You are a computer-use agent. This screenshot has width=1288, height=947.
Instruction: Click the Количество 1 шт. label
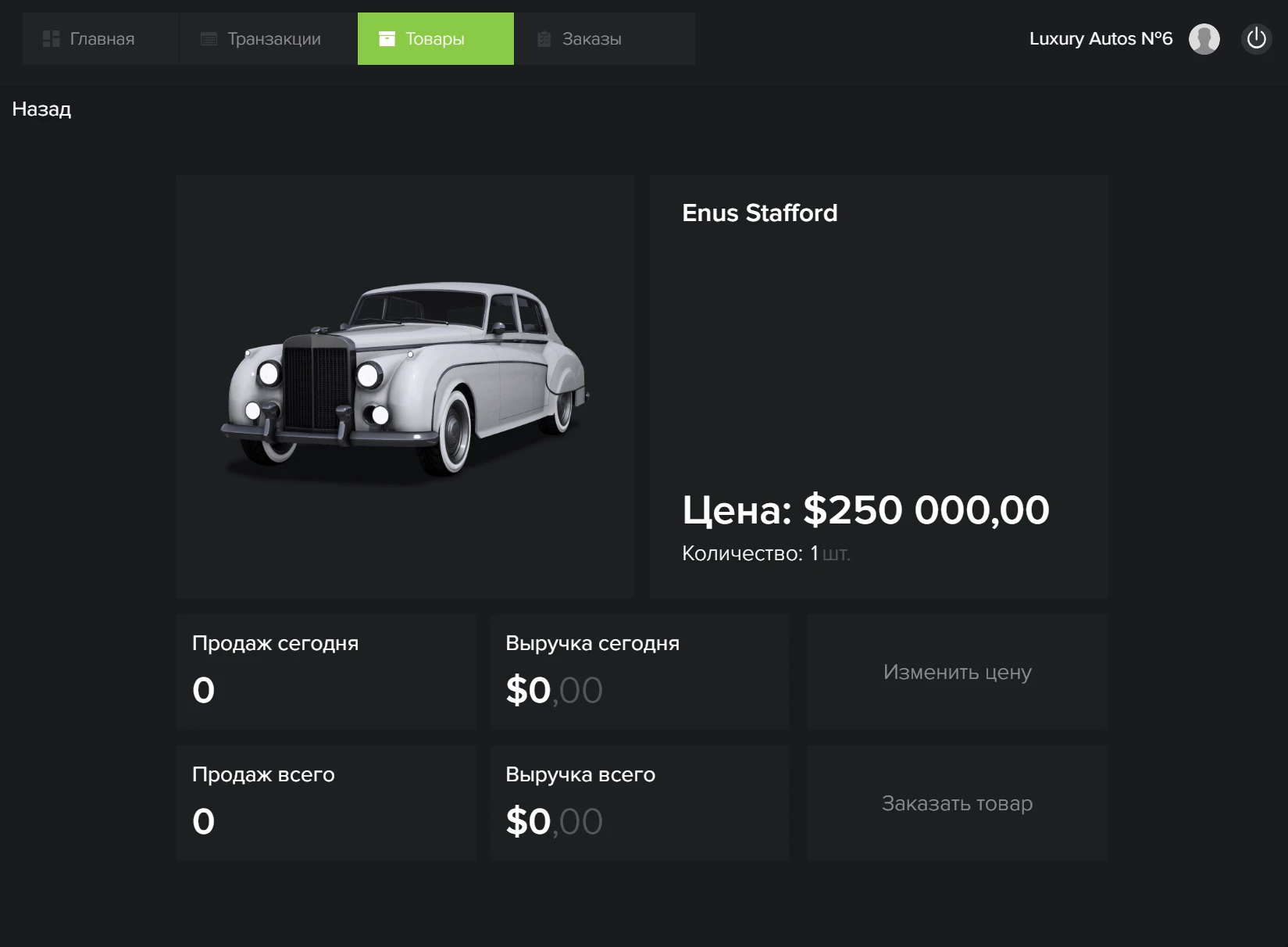click(765, 553)
